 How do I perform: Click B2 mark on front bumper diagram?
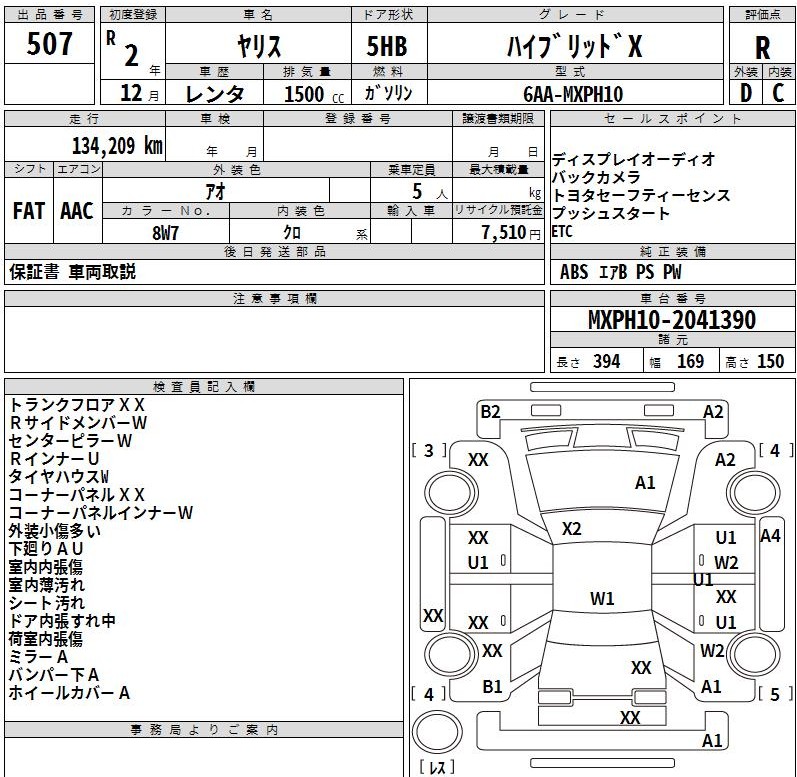pos(491,412)
